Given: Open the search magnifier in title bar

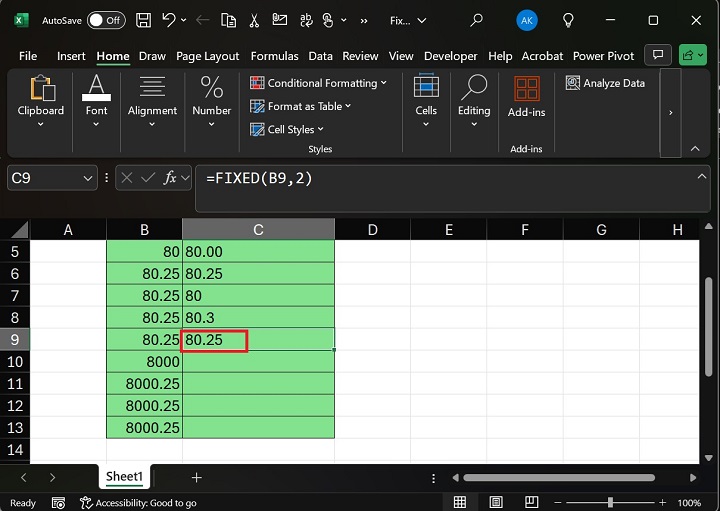Looking at the screenshot, I should [476, 20].
